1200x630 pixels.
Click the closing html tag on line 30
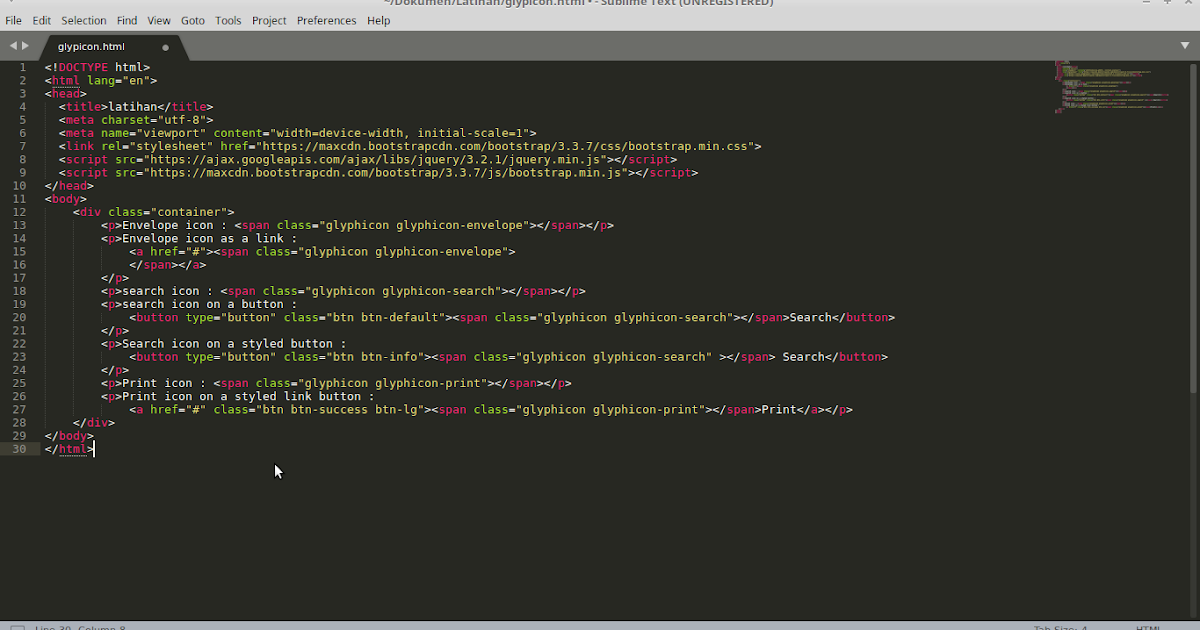pos(69,449)
